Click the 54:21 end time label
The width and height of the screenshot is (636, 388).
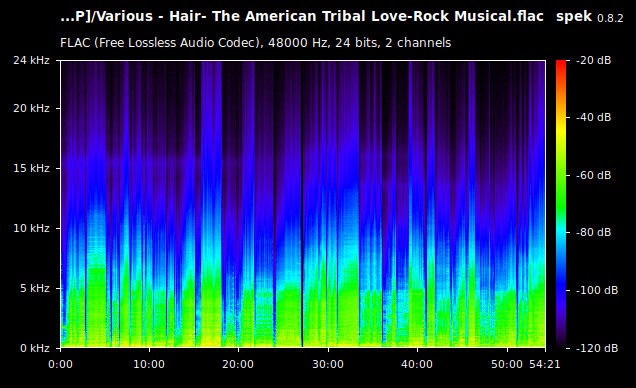(544, 364)
